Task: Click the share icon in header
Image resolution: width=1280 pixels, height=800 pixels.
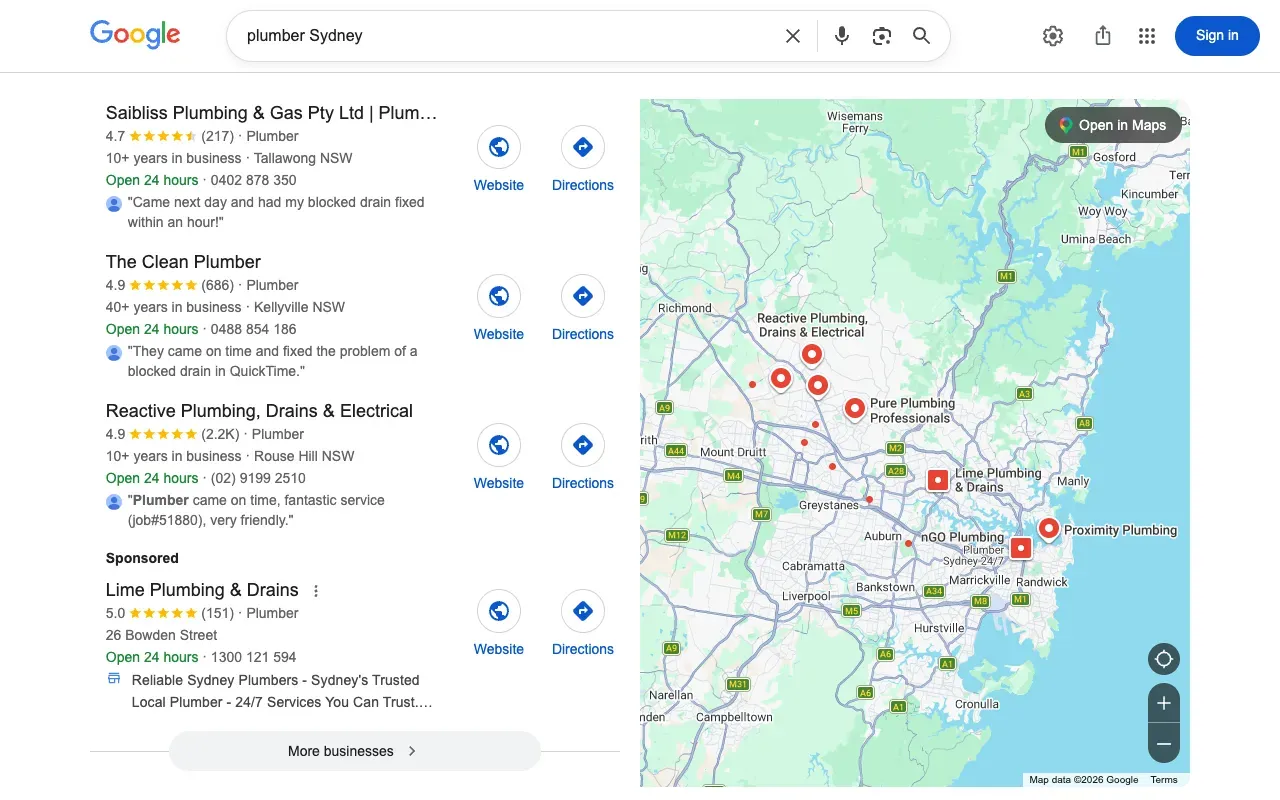Action: [x=1103, y=36]
